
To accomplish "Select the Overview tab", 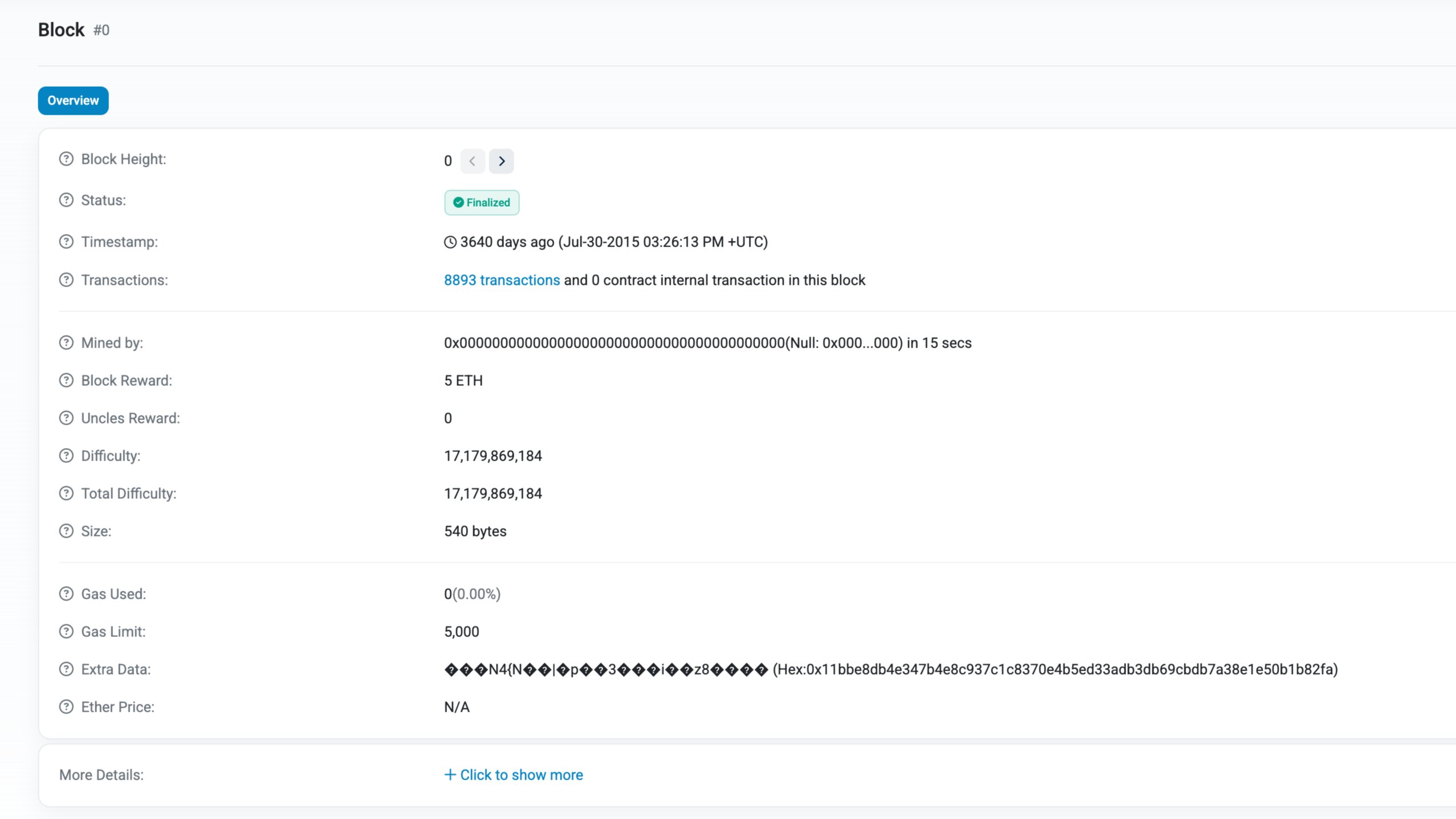I will (73, 101).
